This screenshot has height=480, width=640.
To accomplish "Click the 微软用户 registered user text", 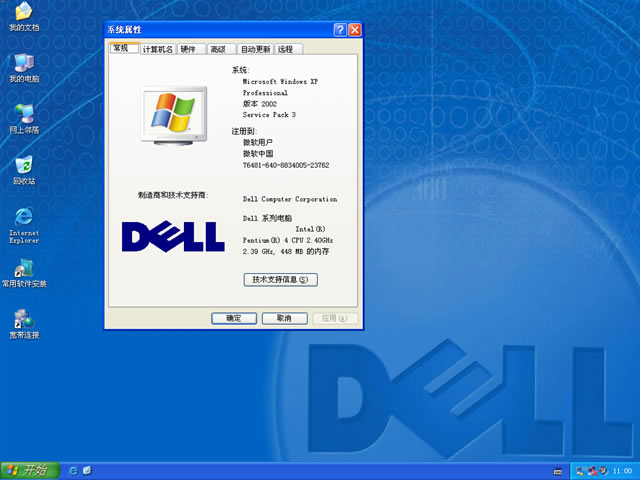I will click(258, 142).
